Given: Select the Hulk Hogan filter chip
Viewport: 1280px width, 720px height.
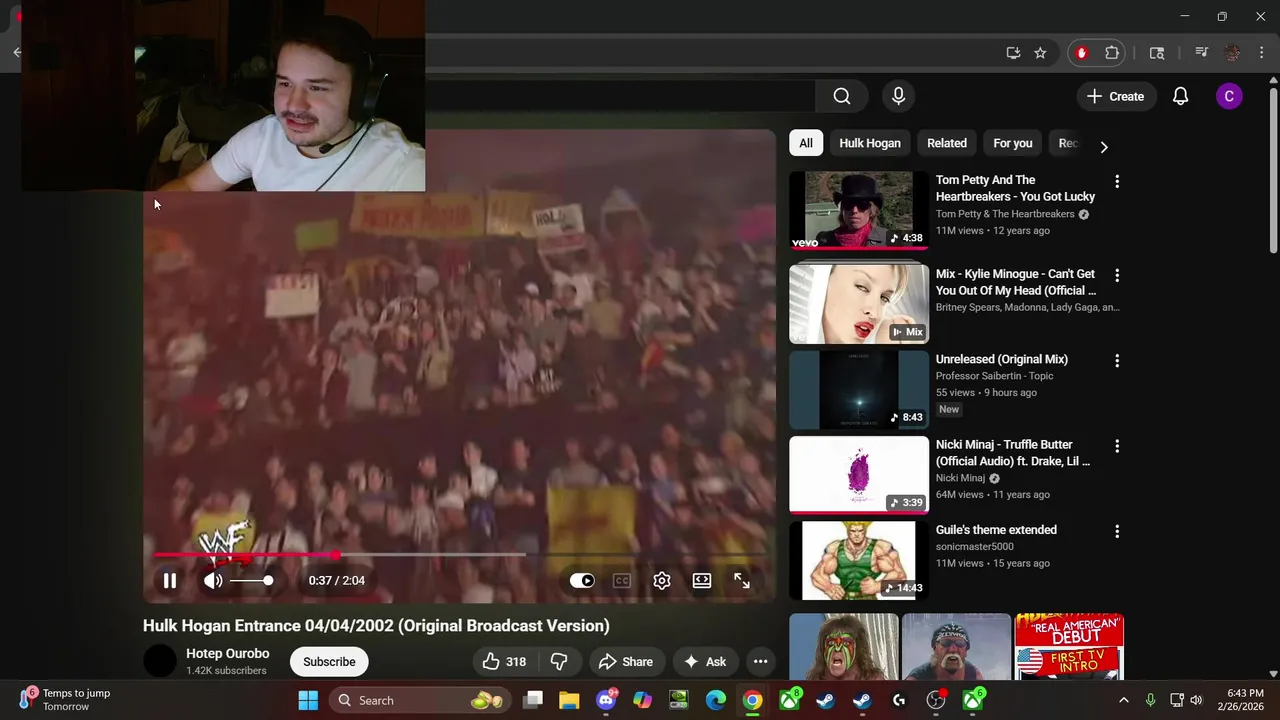Looking at the screenshot, I should click(x=870, y=143).
